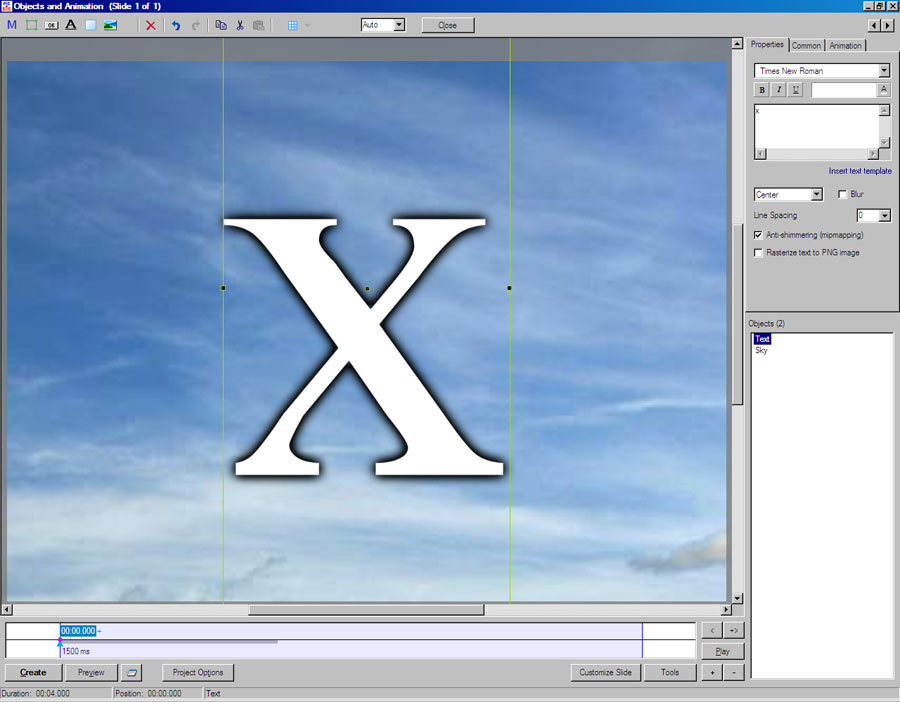Screen dimensions: 900x702
Task: Click the Project Options button
Action: tap(198, 672)
